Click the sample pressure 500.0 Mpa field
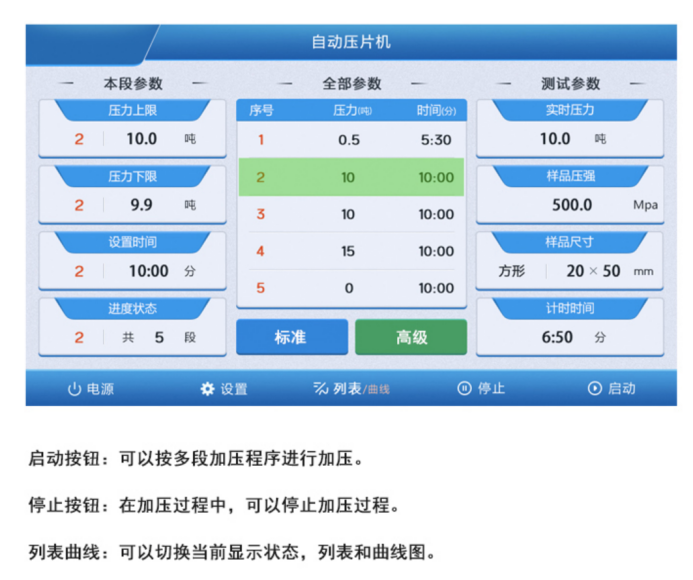 572,205
